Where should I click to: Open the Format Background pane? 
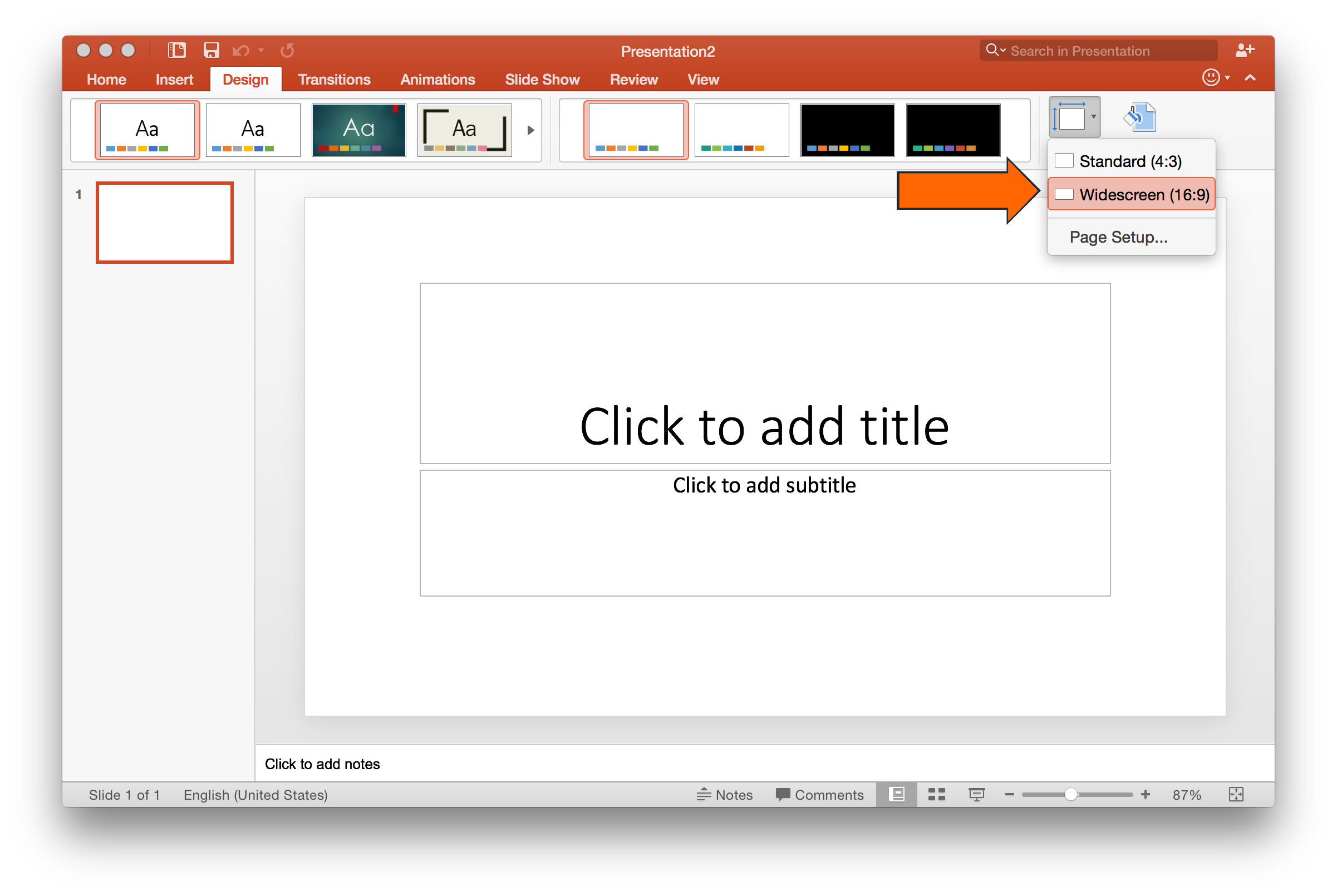(x=1139, y=116)
